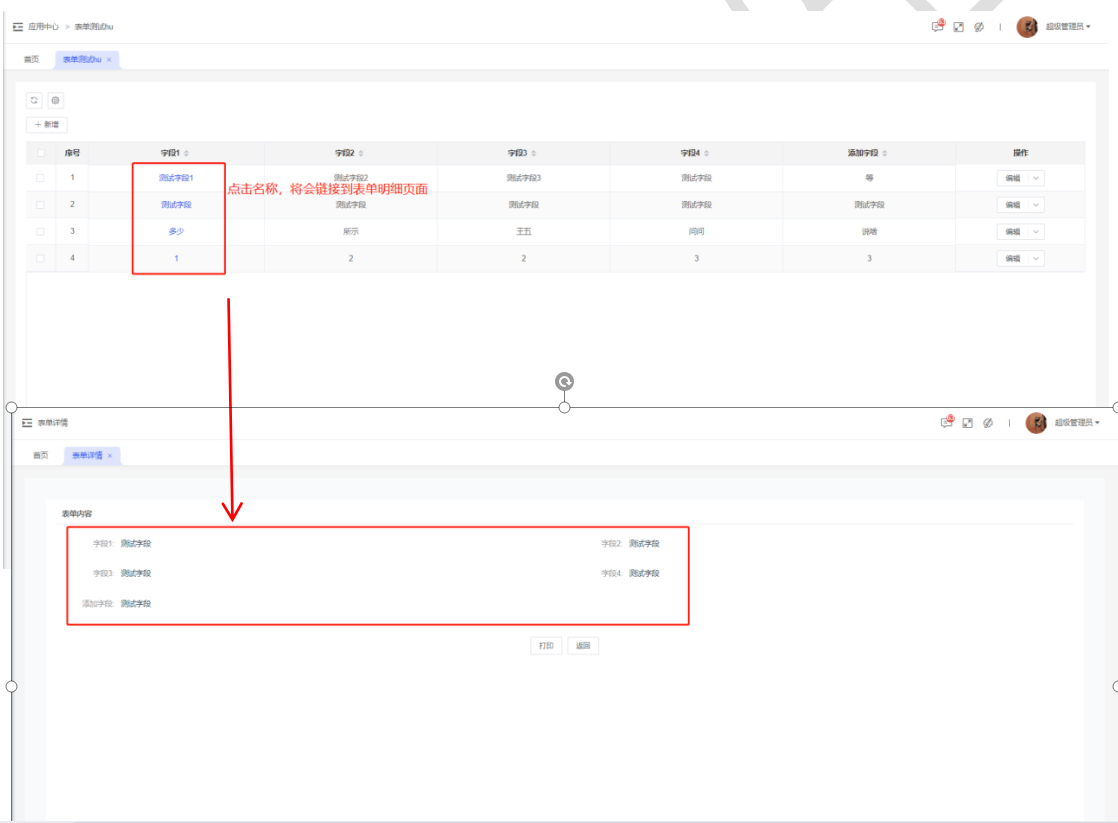
Task: Collapse the sidebar menu beside the 表单详情 title
Action: tap(27, 423)
